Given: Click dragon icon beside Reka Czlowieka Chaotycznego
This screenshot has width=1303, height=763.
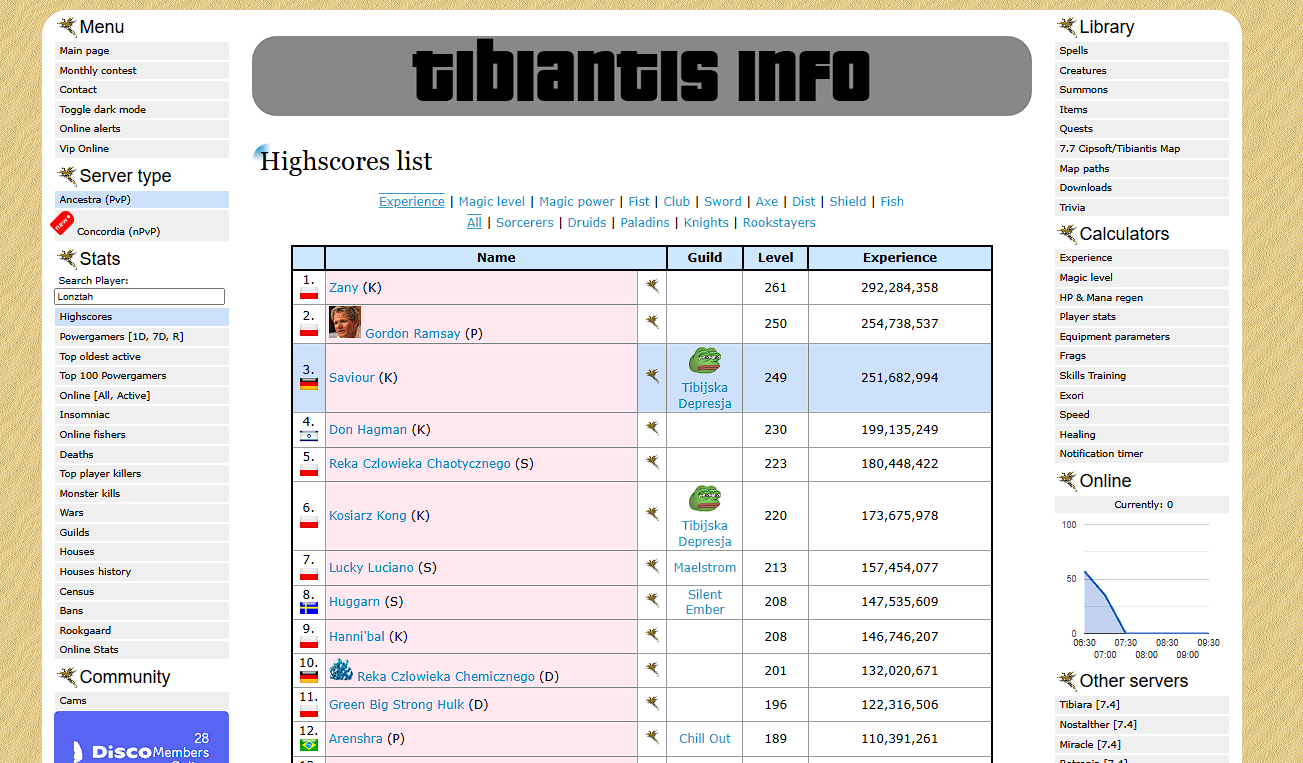Looking at the screenshot, I should [x=652, y=462].
